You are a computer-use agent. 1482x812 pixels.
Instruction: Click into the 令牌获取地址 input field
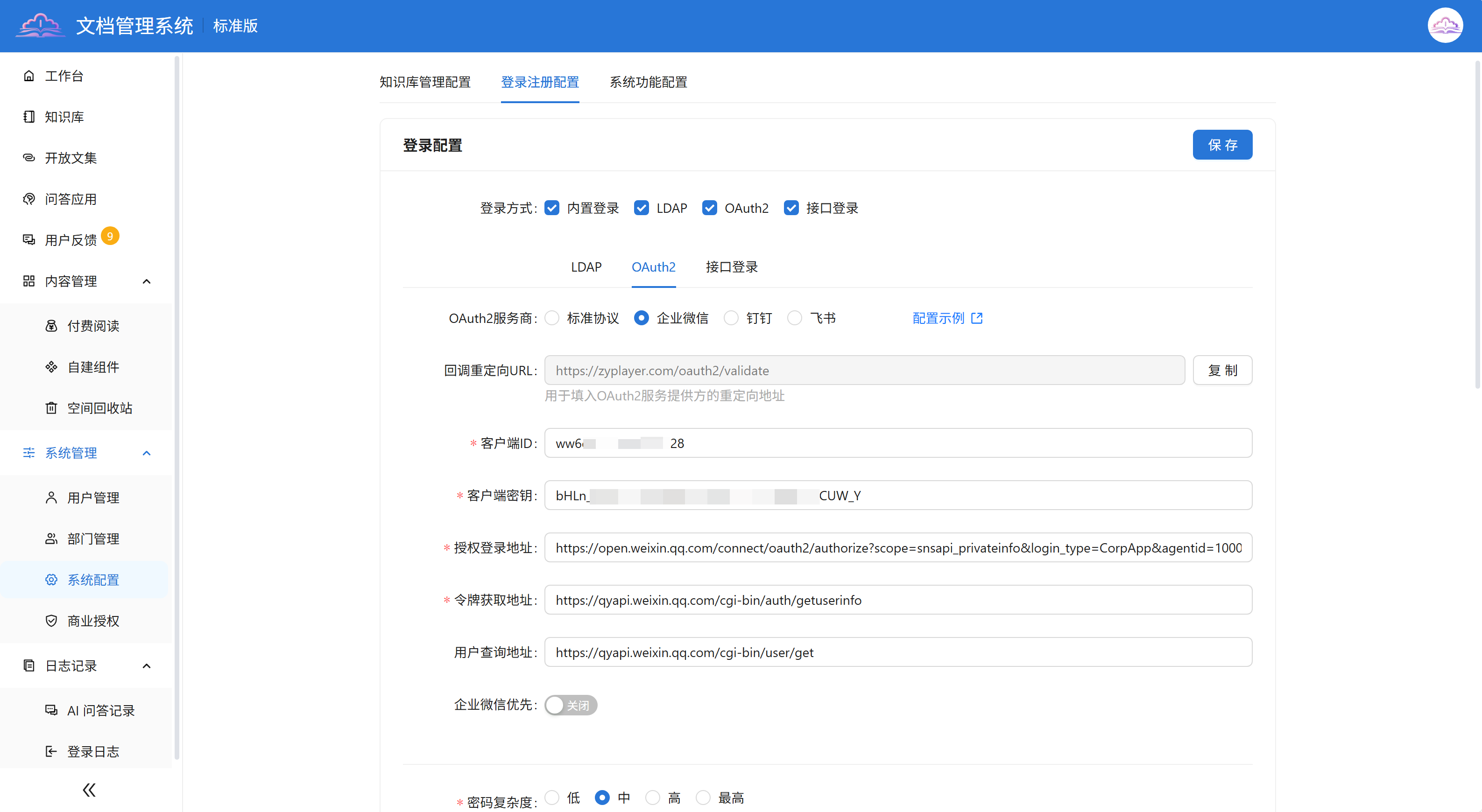pyautogui.click(x=897, y=600)
